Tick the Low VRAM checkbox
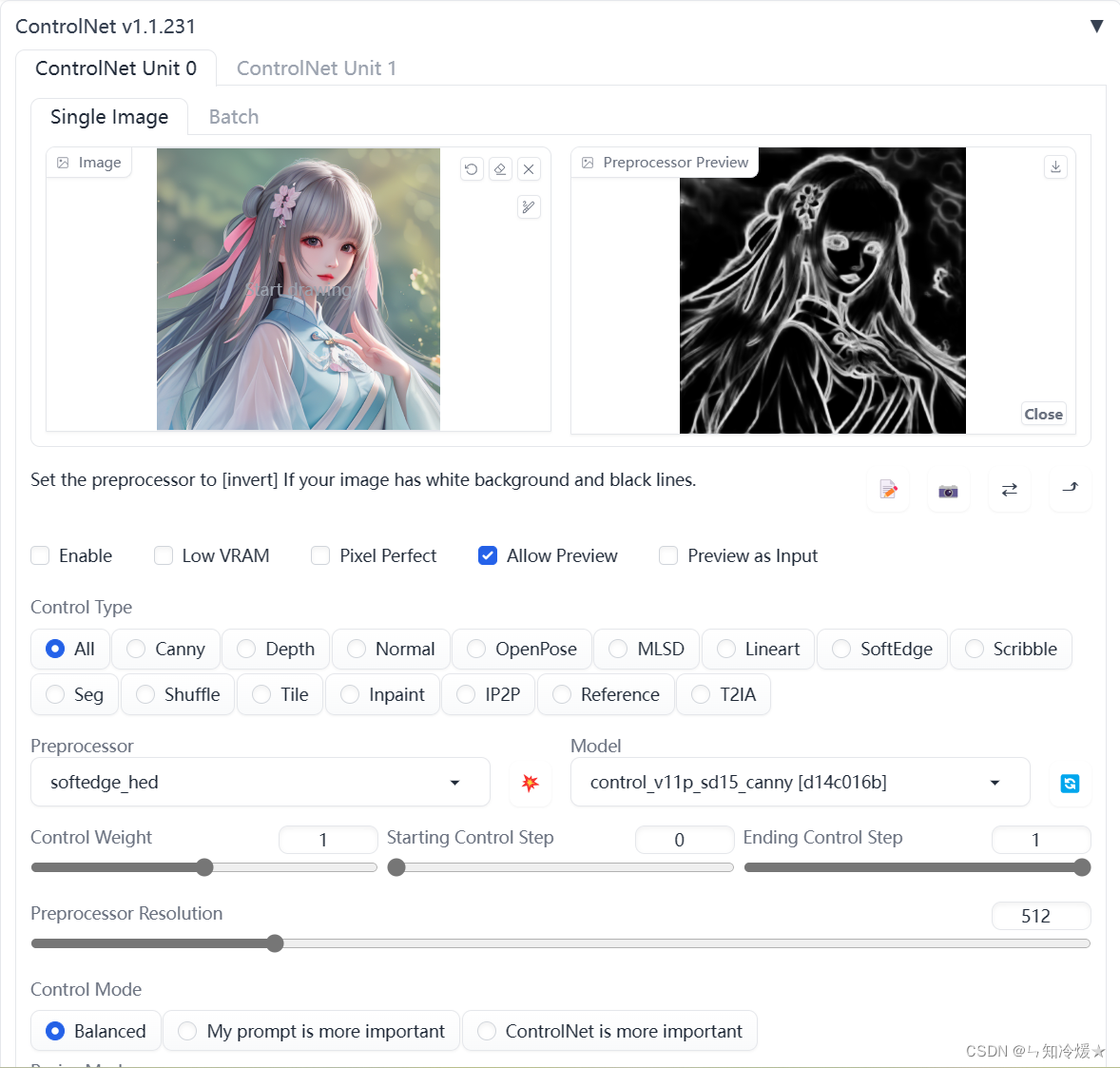 coord(164,555)
